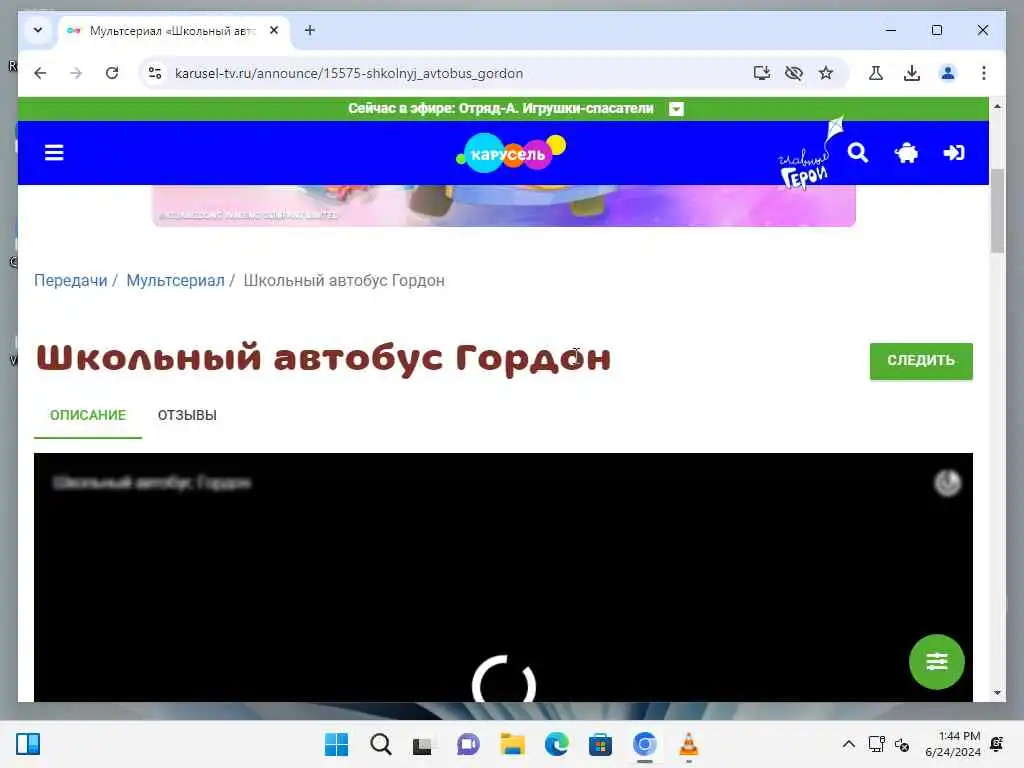Switch to the ОТЗЫВЫ tab
Viewport: 1024px width, 768px height.
[187, 415]
